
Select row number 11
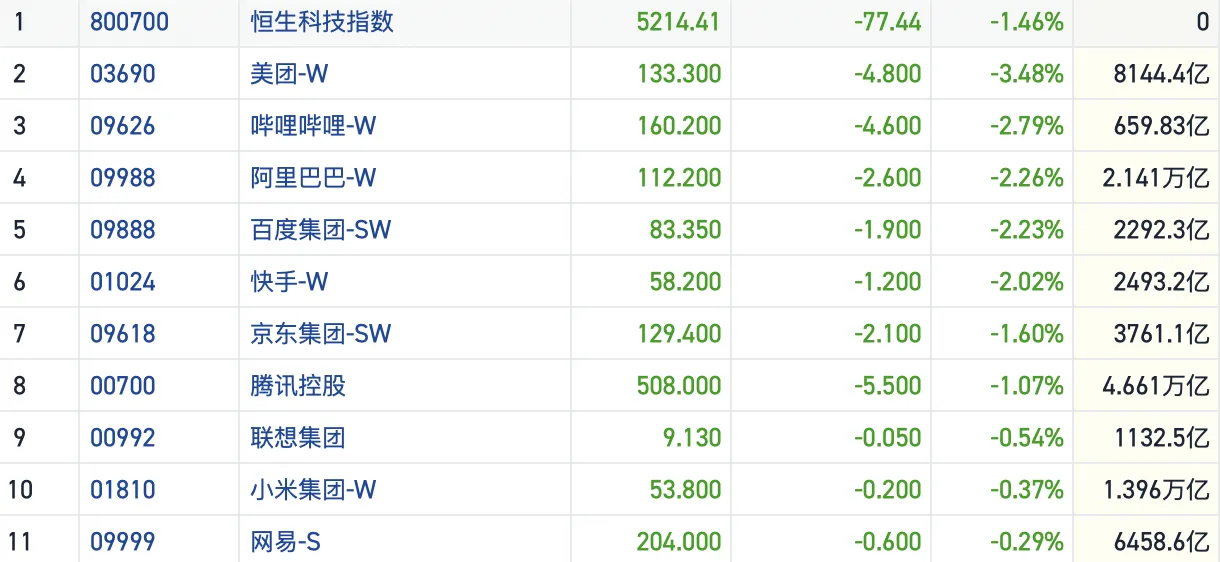pyautogui.click(x=20, y=542)
